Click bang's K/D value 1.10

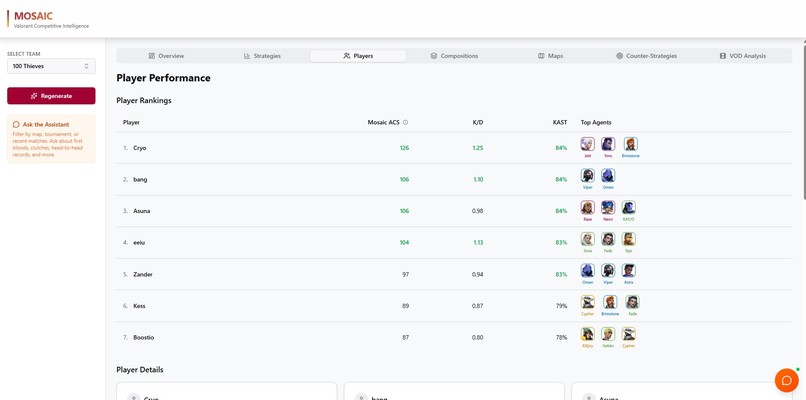(x=478, y=179)
